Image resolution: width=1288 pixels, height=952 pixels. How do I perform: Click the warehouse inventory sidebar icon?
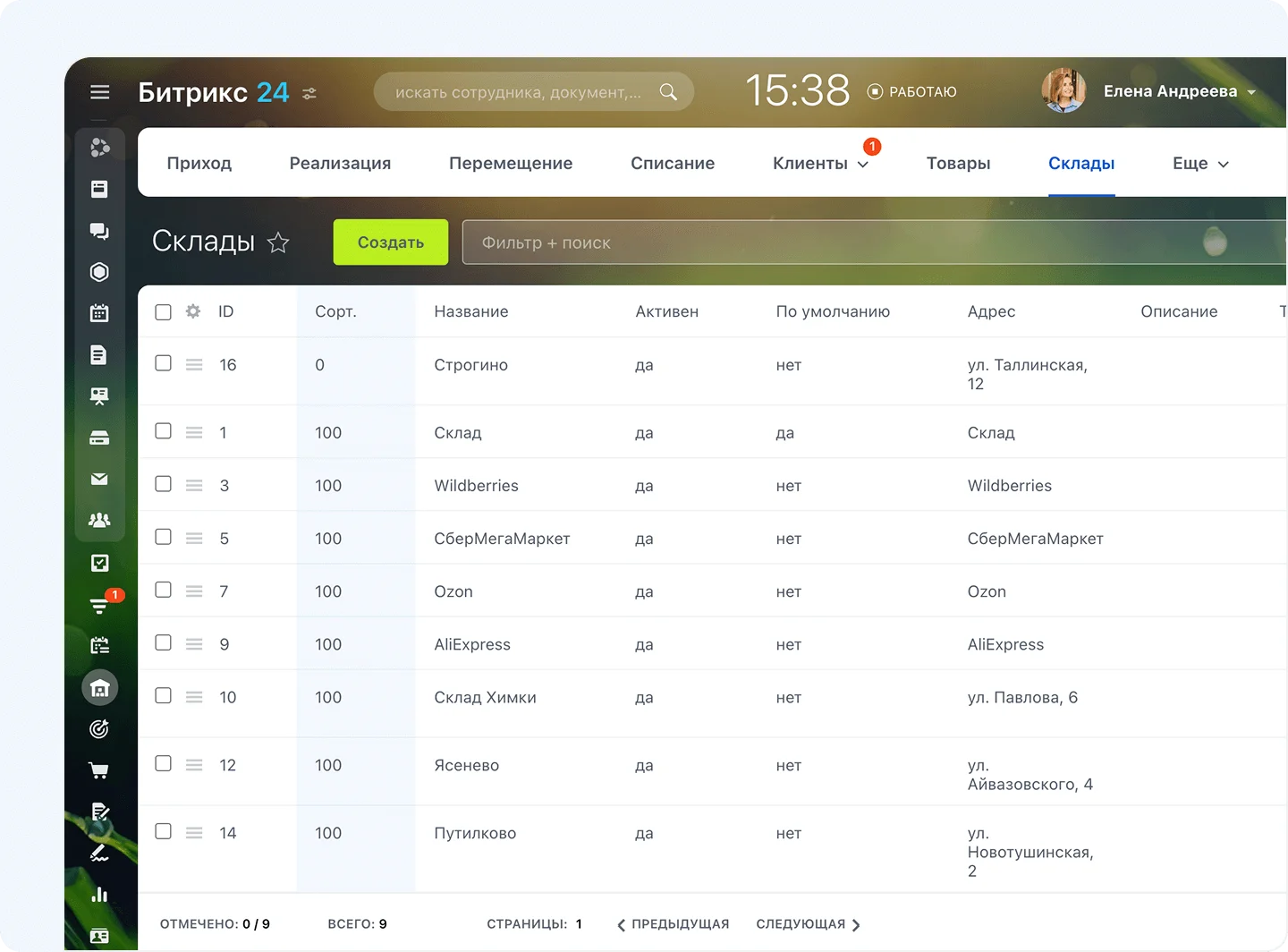pyautogui.click(x=99, y=688)
